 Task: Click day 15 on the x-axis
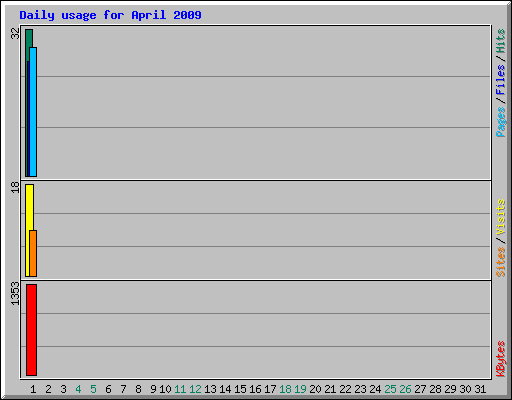coord(240,389)
